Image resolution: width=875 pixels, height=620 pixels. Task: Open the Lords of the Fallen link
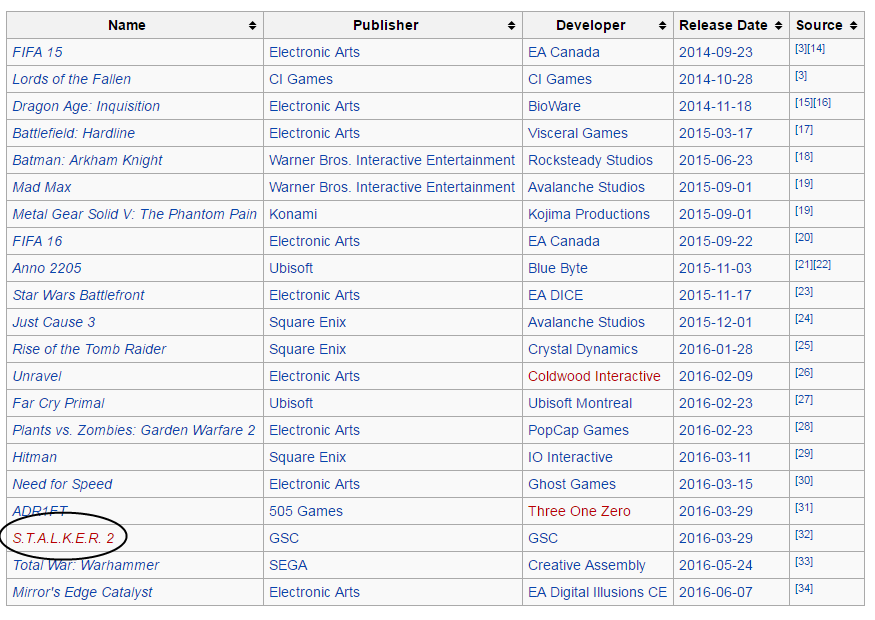[71, 79]
